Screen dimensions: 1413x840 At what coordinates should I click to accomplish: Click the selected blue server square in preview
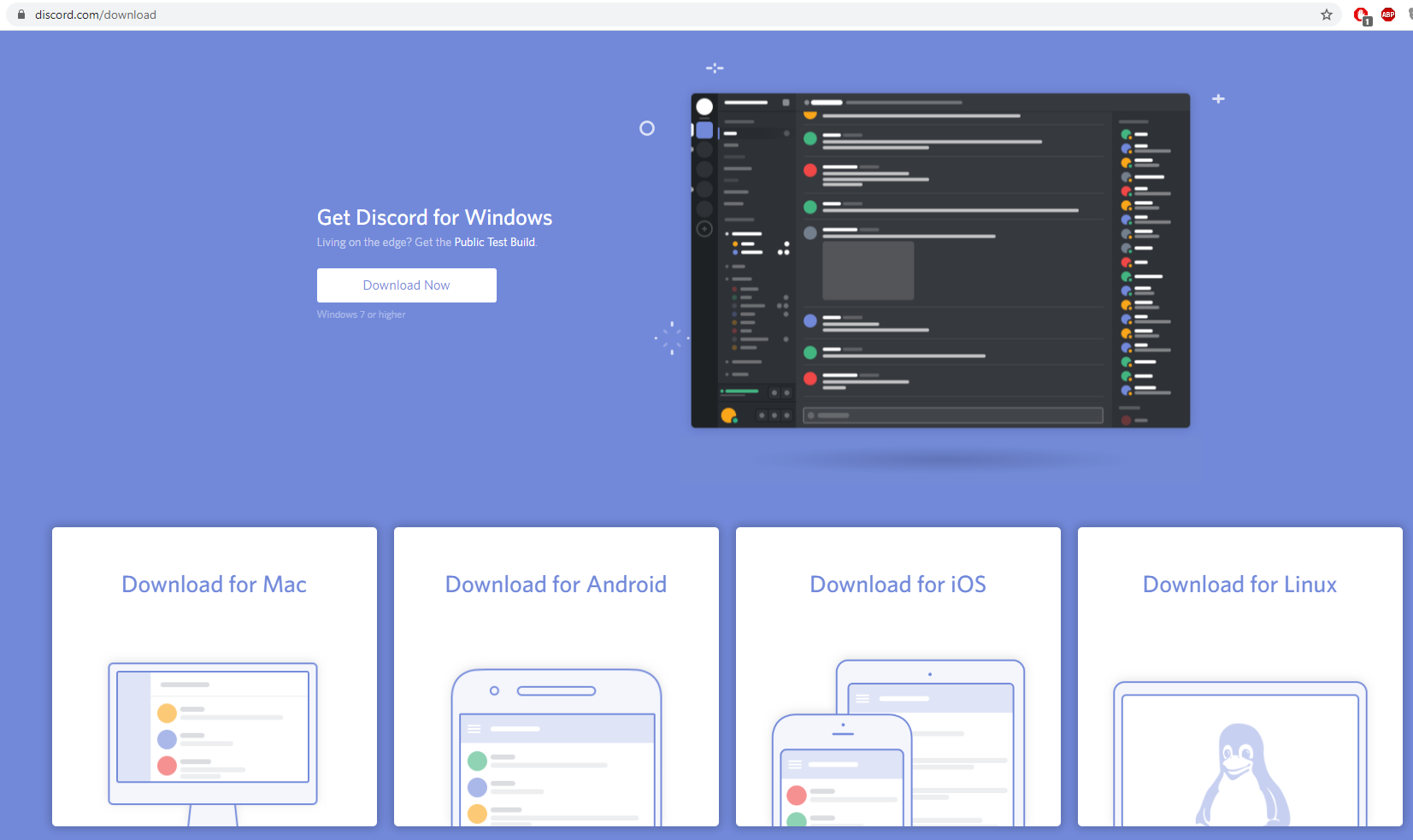704,130
